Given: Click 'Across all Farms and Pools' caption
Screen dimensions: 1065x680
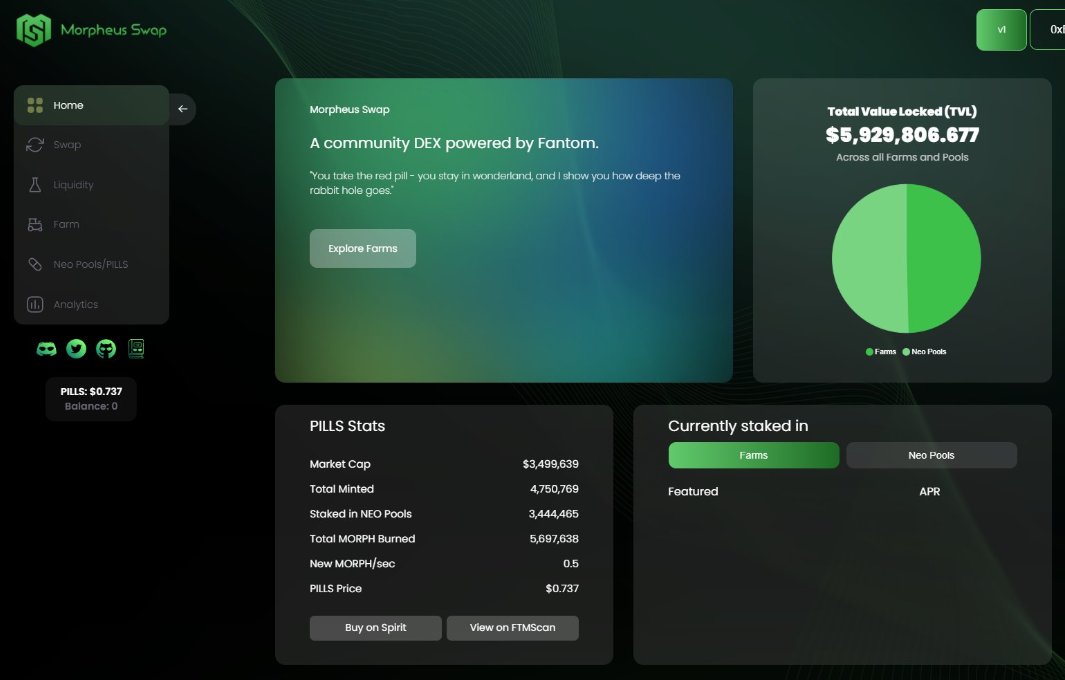Looking at the screenshot, I should (x=902, y=157).
